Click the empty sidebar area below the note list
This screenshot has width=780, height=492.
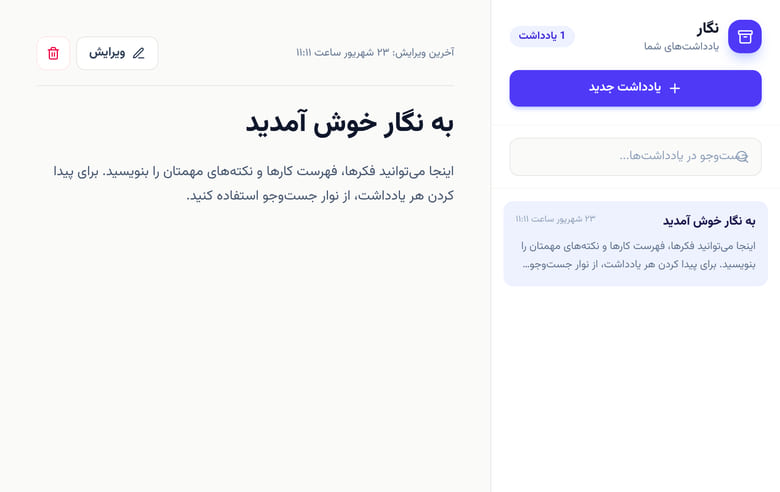click(x=635, y=388)
